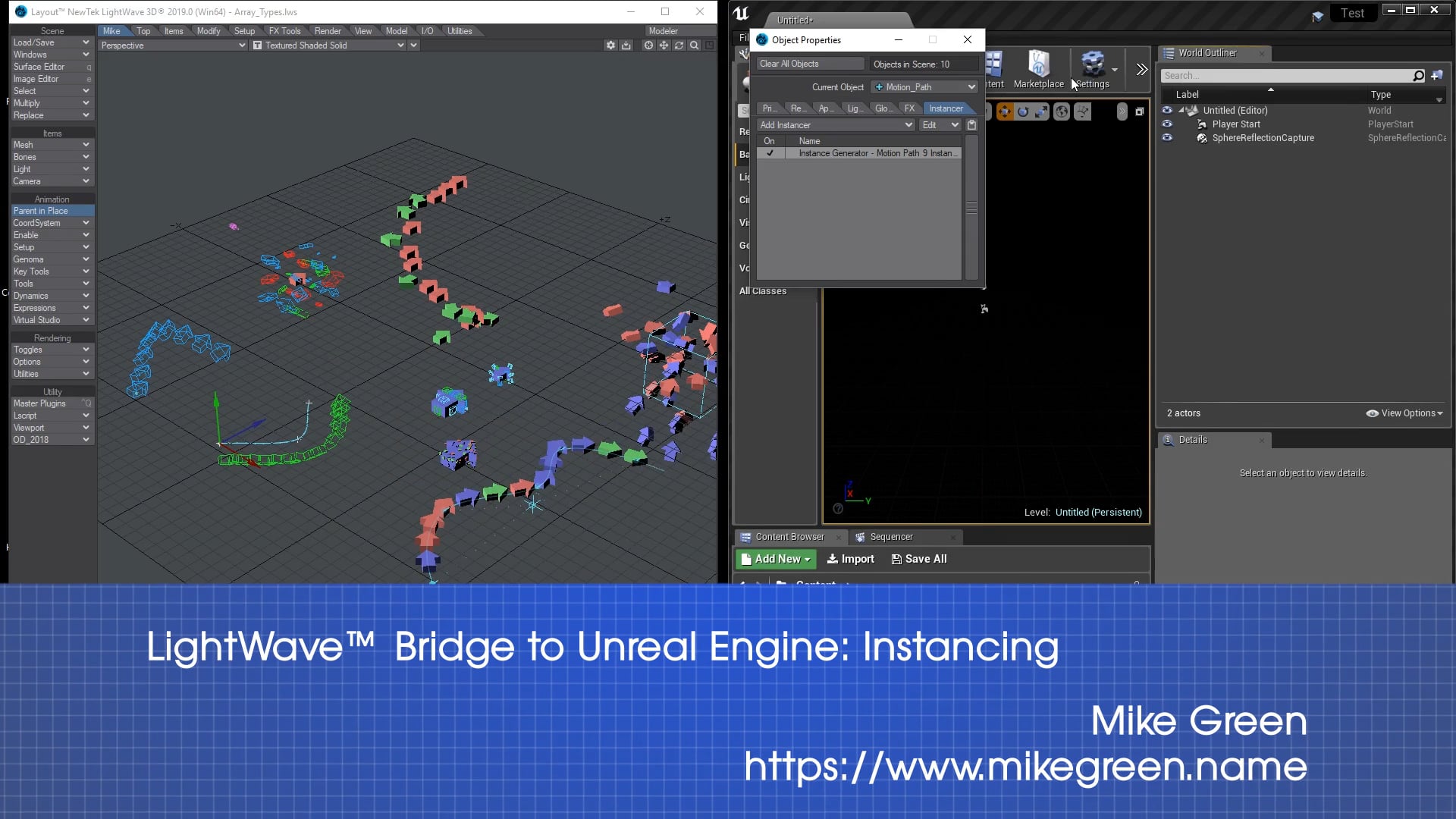The height and width of the screenshot is (819, 1456).
Task: Toggle the On checkmark for Instance Generator
Action: pyautogui.click(x=770, y=153)
